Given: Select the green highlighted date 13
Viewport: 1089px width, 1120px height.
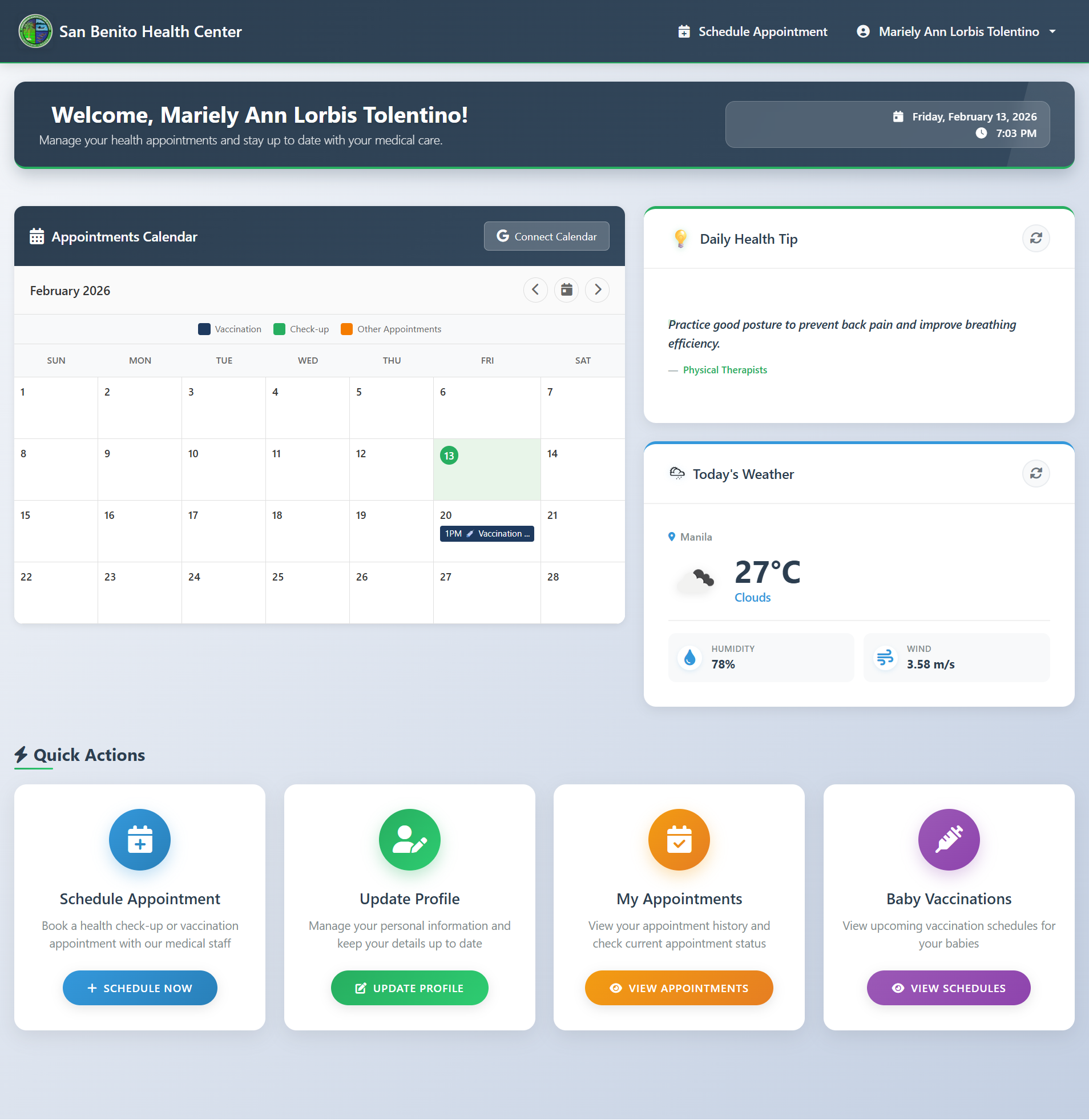Looking at the screenshot, I should [449, 456].
